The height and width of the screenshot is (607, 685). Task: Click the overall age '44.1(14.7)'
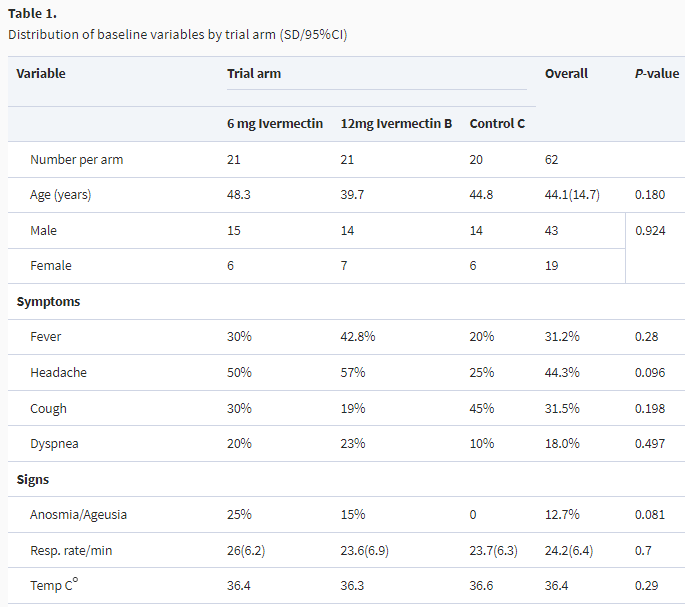tap(572, 195)
